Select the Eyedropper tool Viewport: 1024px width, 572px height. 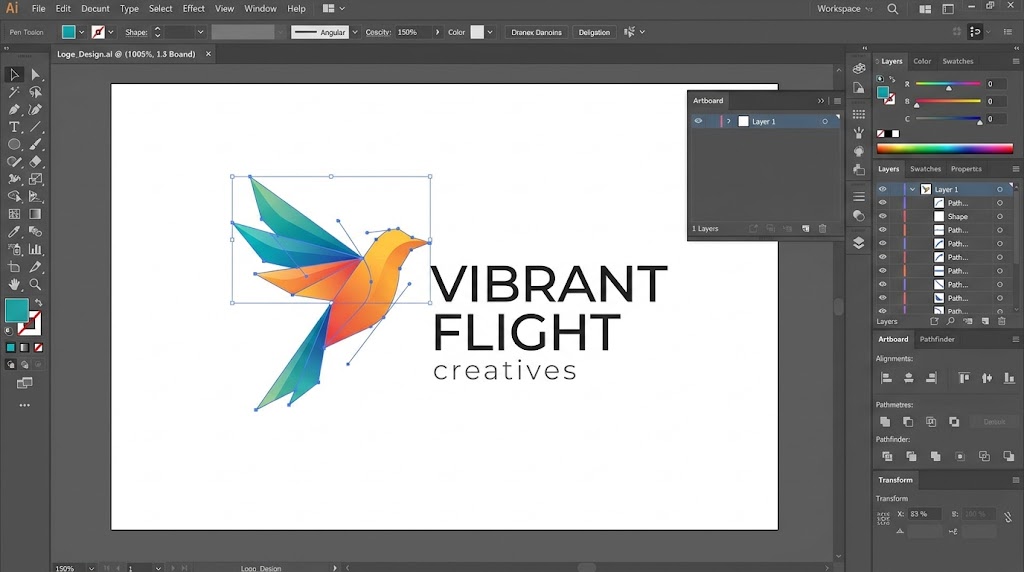(x=14, y=232)
